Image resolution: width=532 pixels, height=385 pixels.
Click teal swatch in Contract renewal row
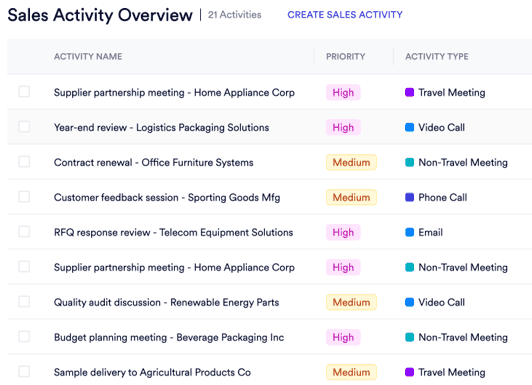(410, 162)
